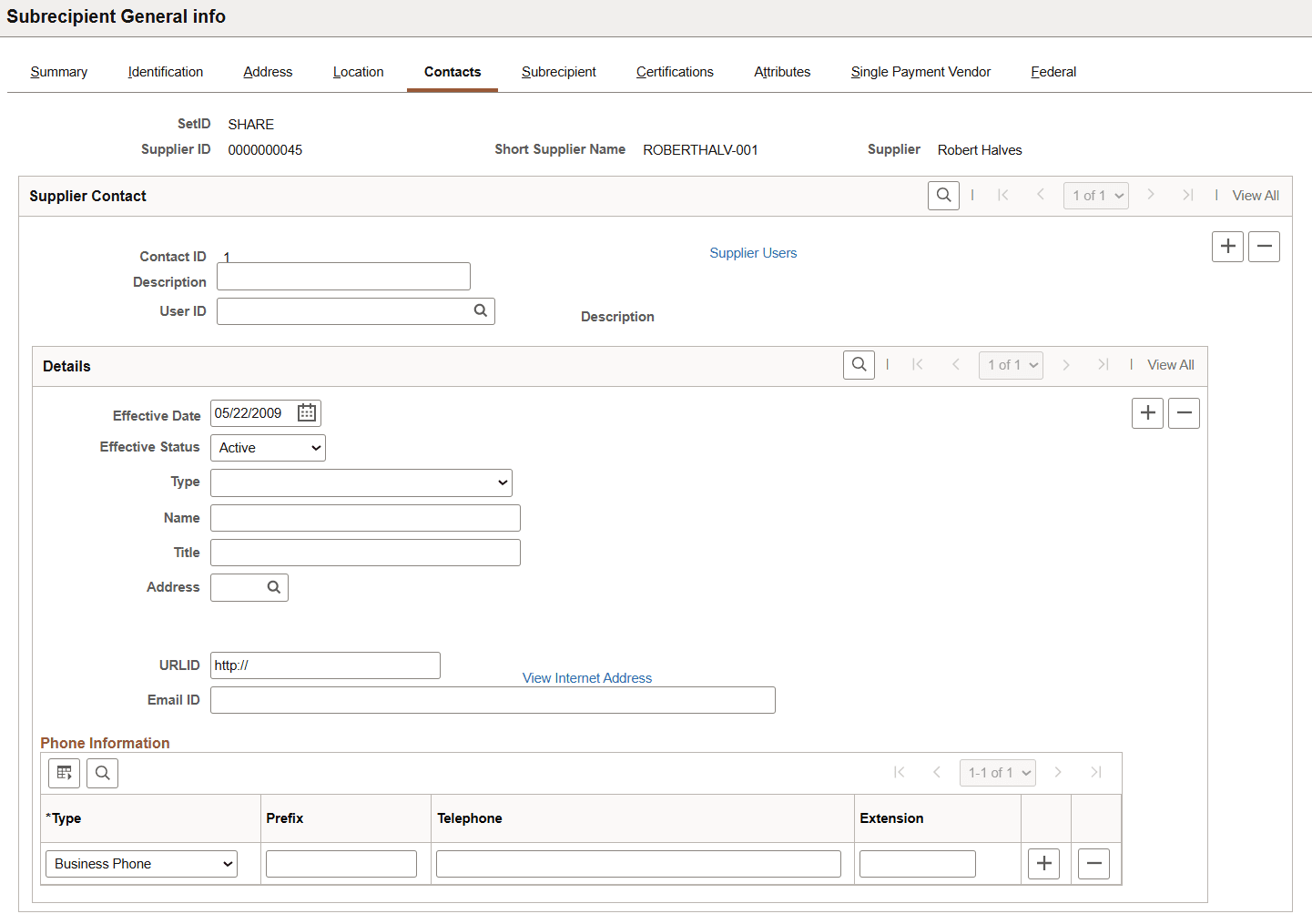The height and width of the screenshot is (924, 1312).
Task: Go to previous Supplier Contact row
Action: tap(1041, 195)
